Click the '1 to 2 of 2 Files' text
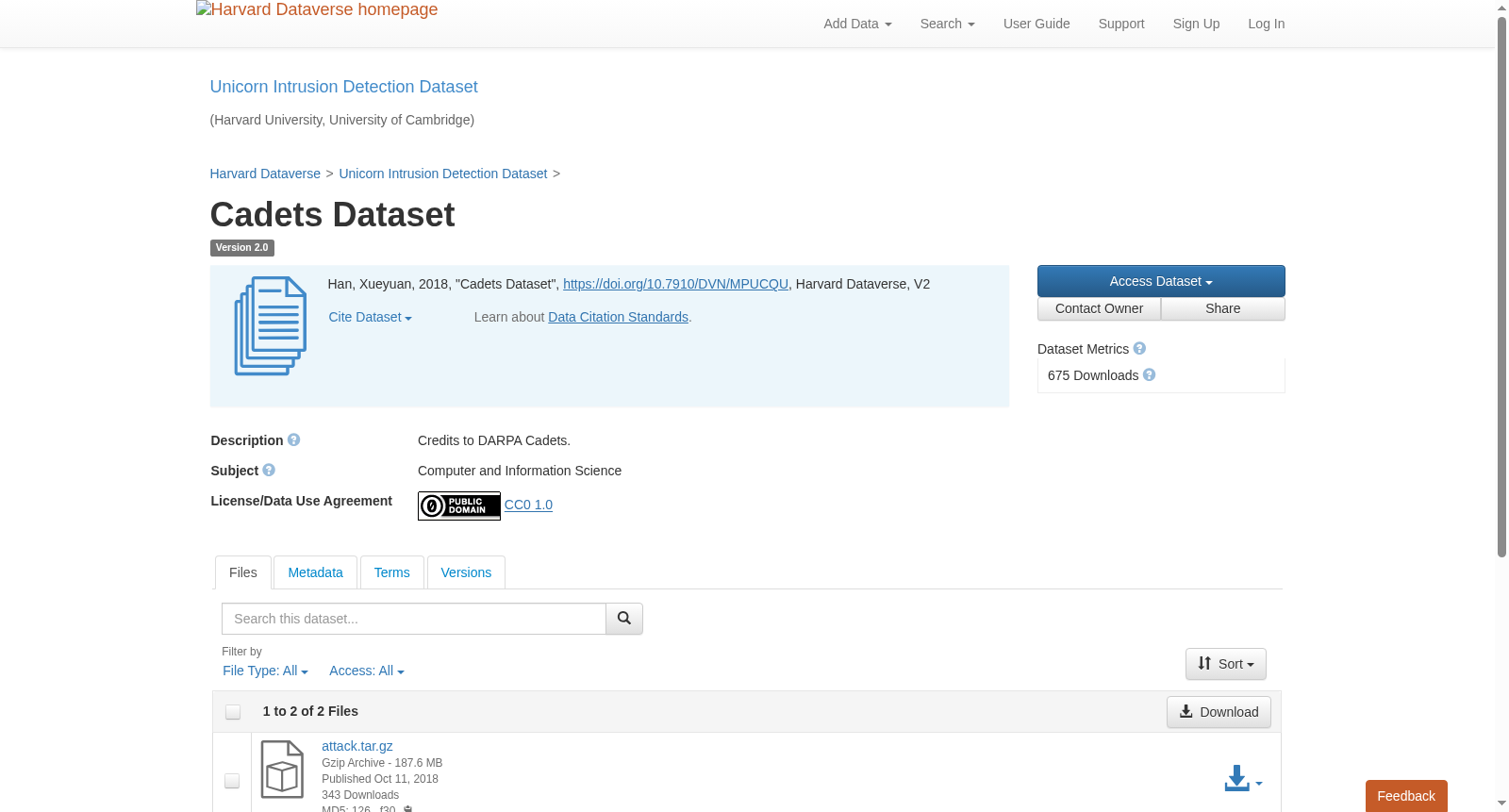1509x812 pixels. click(x=310, y=711)
